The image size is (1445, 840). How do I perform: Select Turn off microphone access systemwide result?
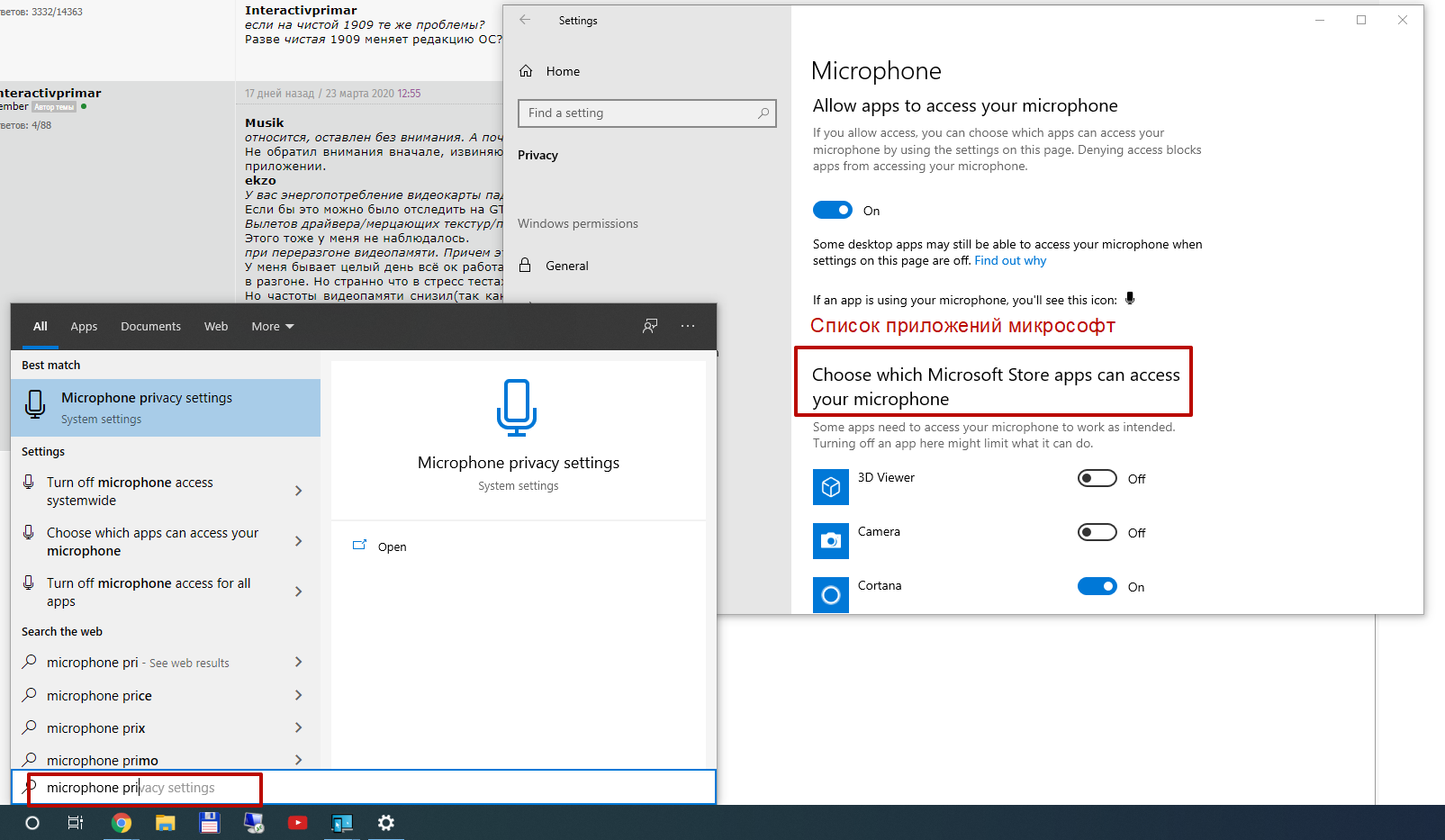tap(166, 491)
